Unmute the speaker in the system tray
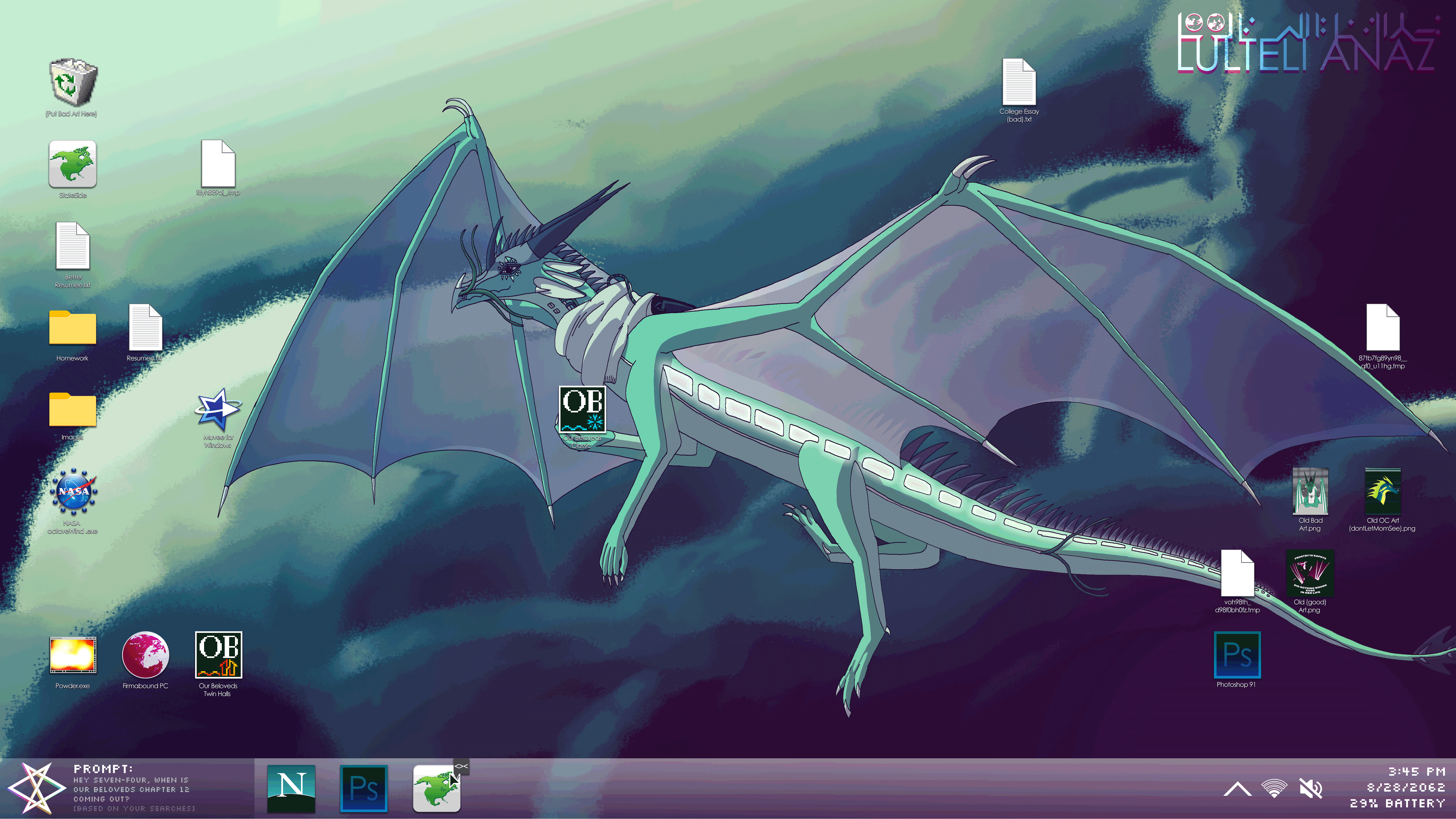Image resolution: width=1456 pixels, height=819 pixels. [x=1310, y=788]
